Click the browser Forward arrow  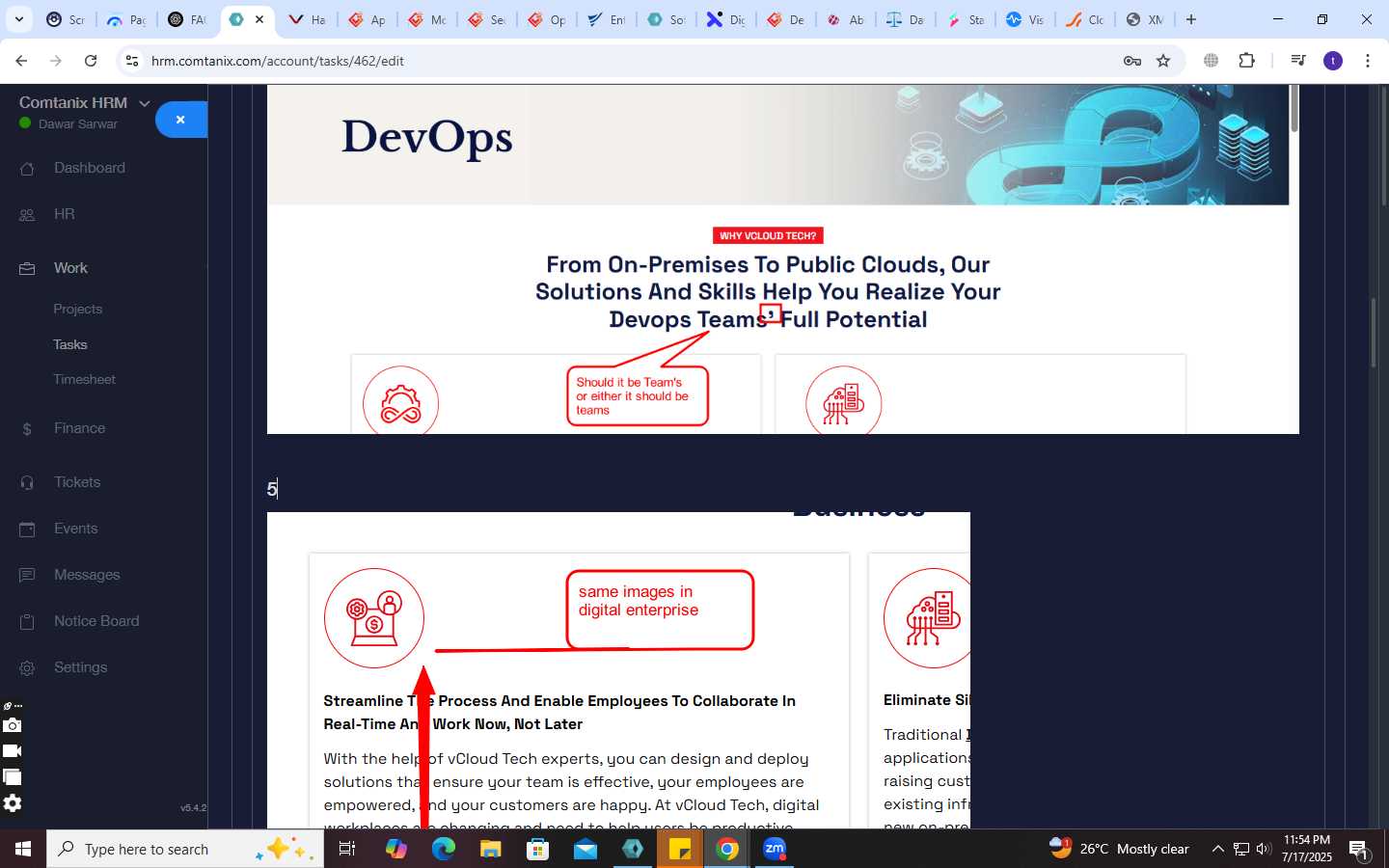click(x=56, y=61)
